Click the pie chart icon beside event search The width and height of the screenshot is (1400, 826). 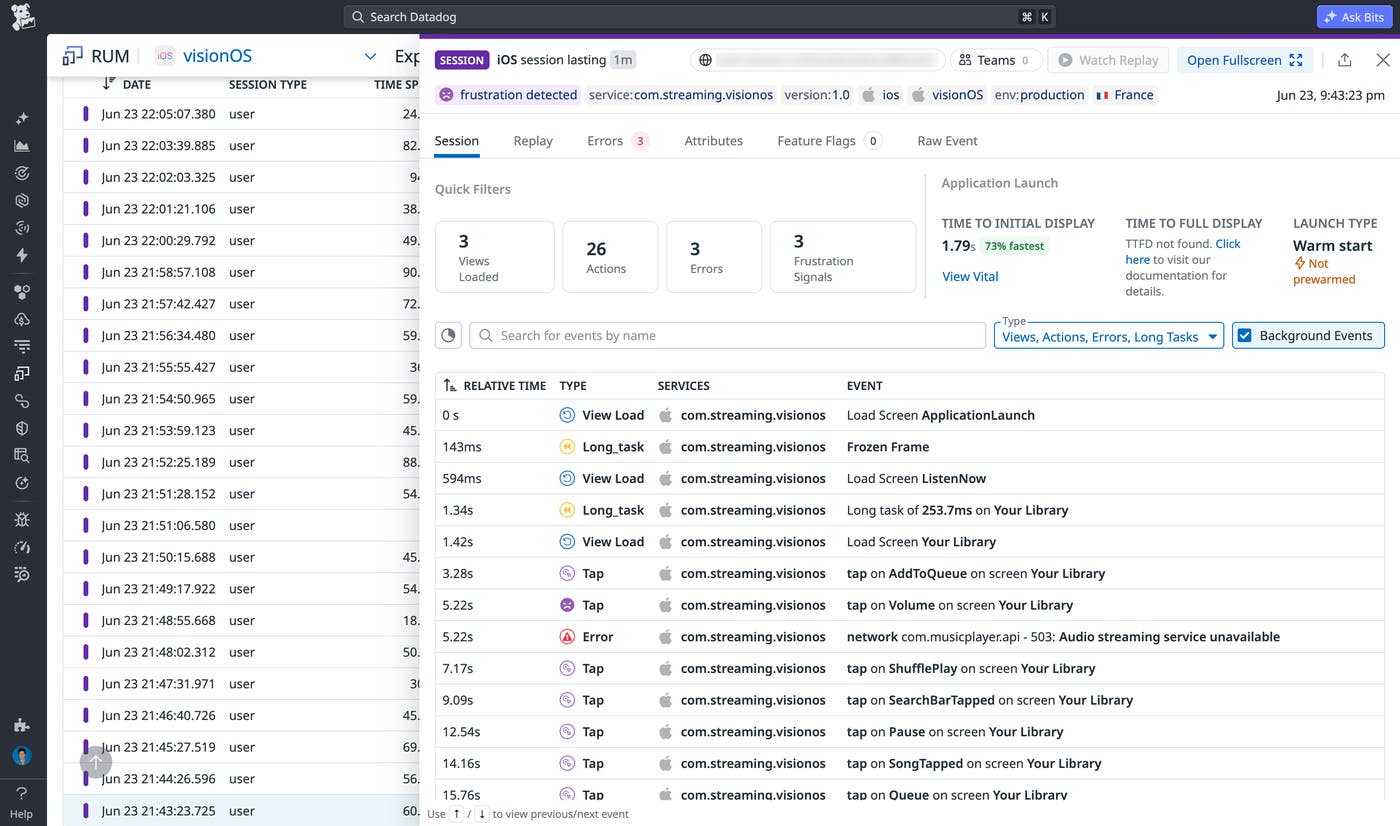click(x=448, y=335)
